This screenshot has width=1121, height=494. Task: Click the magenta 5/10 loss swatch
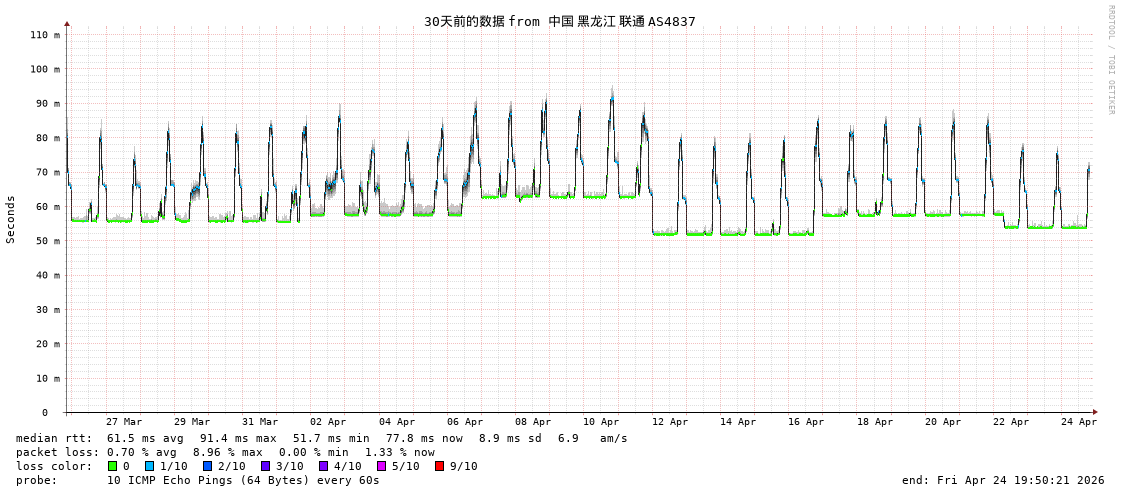(x=381, y=466)
